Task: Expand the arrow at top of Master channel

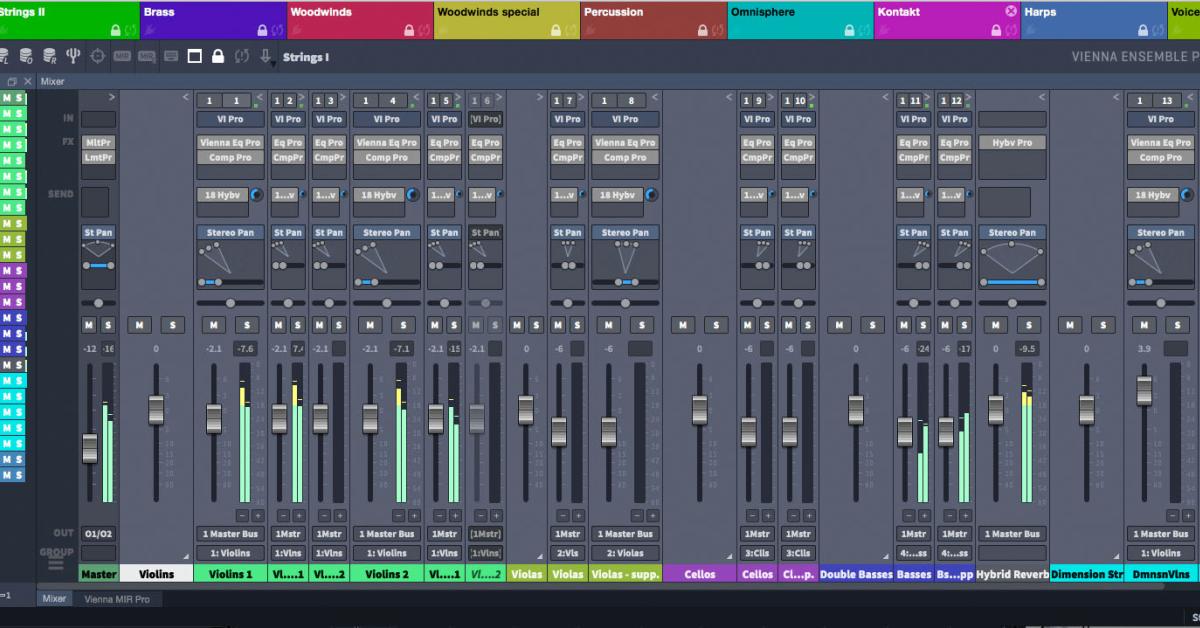Action: (x=112, y=98)
